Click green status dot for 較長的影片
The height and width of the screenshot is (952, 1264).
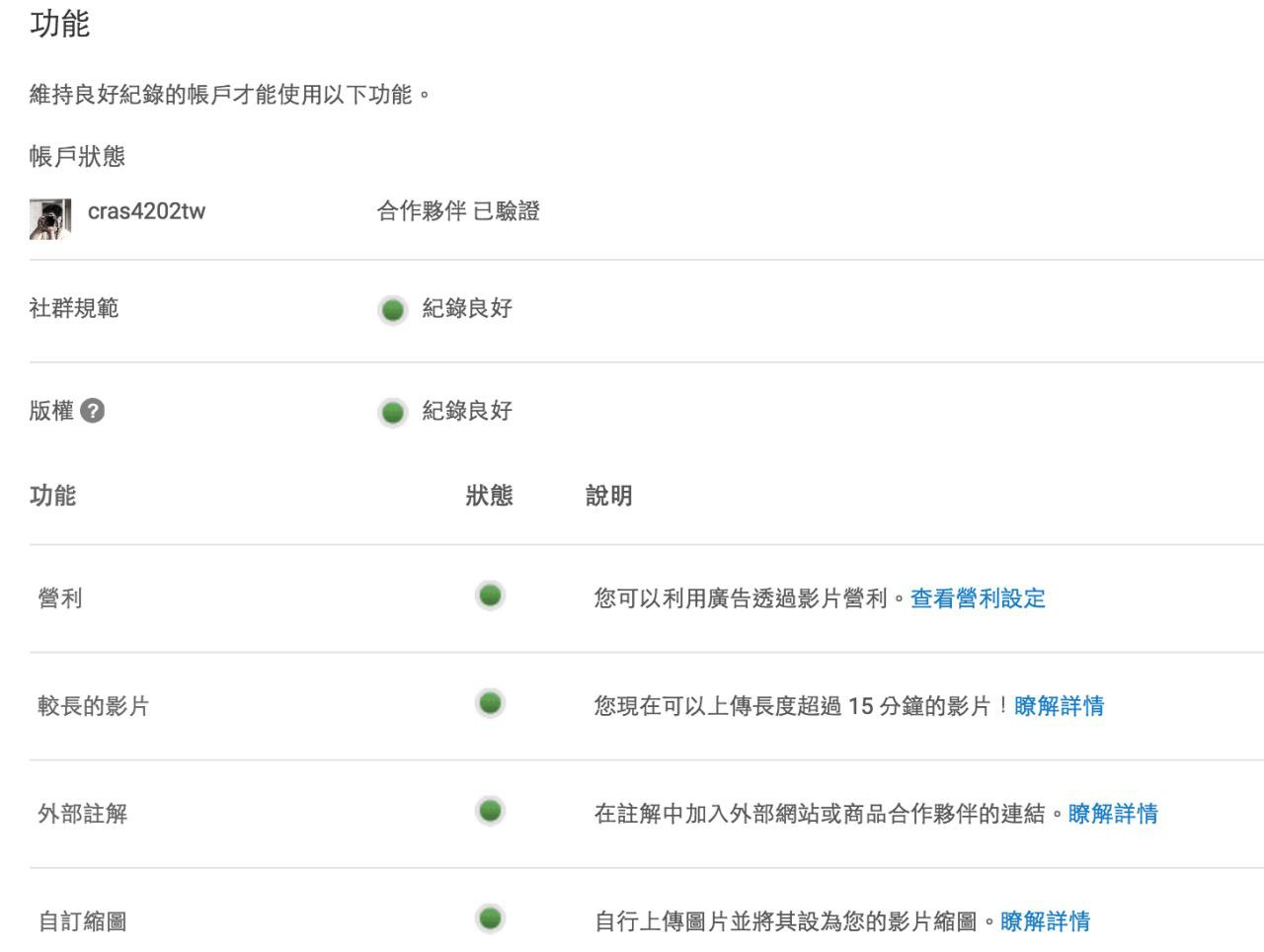tap(490, 703)
